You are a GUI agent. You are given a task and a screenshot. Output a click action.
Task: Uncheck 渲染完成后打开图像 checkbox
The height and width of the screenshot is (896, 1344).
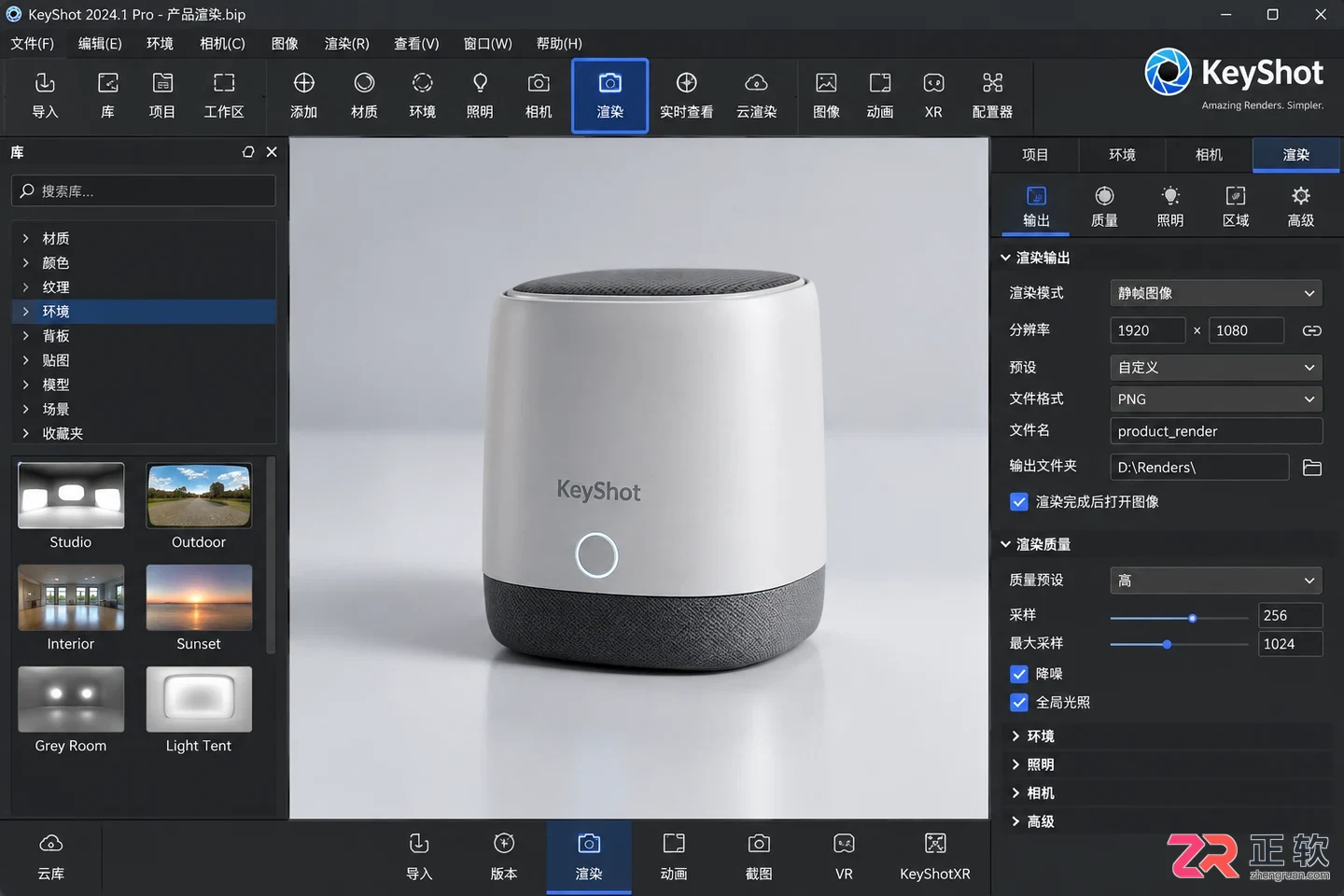1019,502
